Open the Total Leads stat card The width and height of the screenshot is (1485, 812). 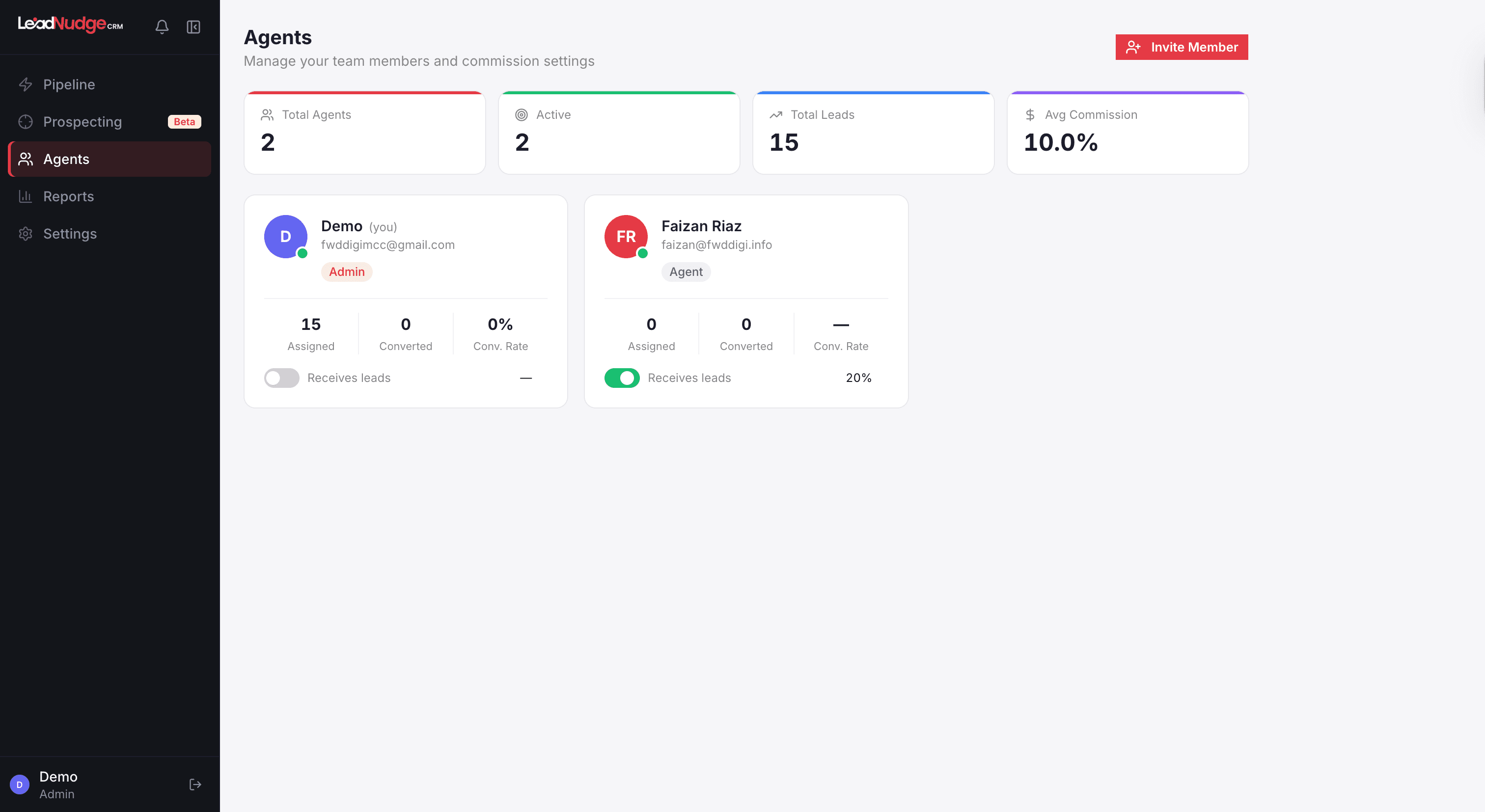point(873,133)
